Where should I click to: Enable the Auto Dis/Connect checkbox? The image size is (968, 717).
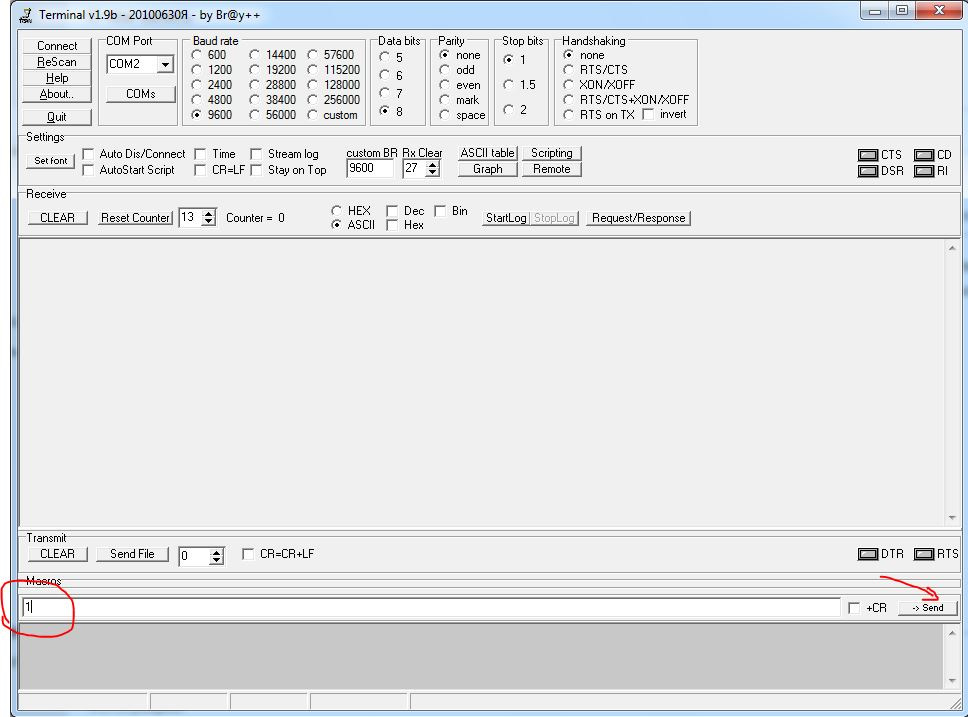88,154
